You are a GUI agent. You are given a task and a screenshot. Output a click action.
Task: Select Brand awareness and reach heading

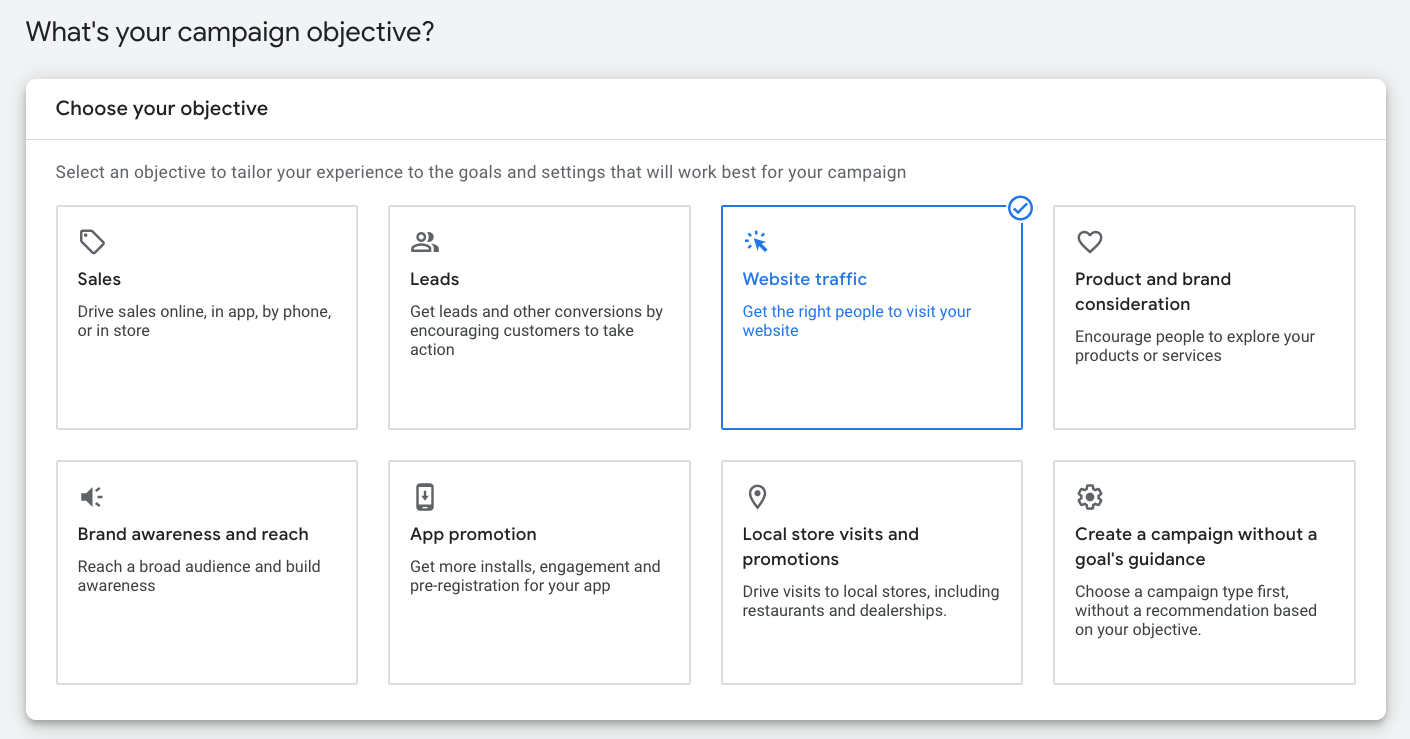coord(193,534)
